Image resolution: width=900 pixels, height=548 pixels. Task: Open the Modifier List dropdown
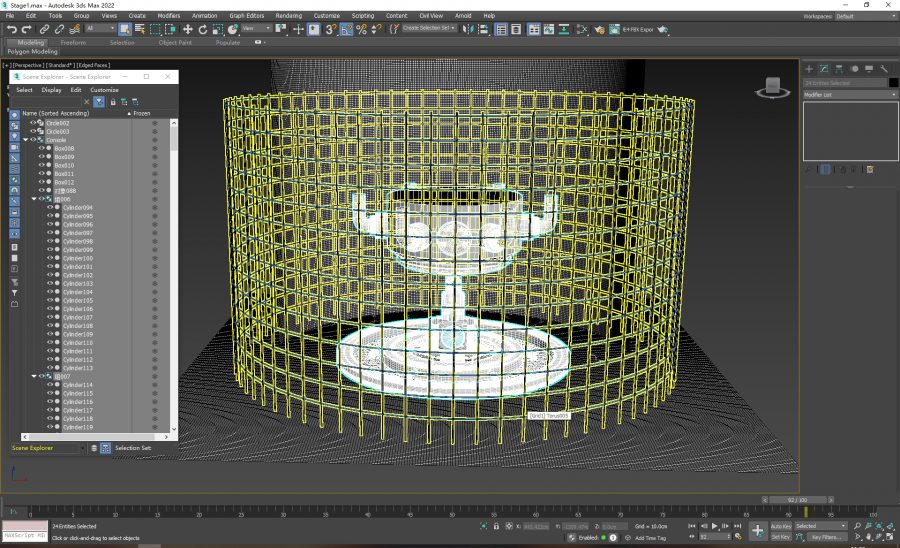click(850, 94)
